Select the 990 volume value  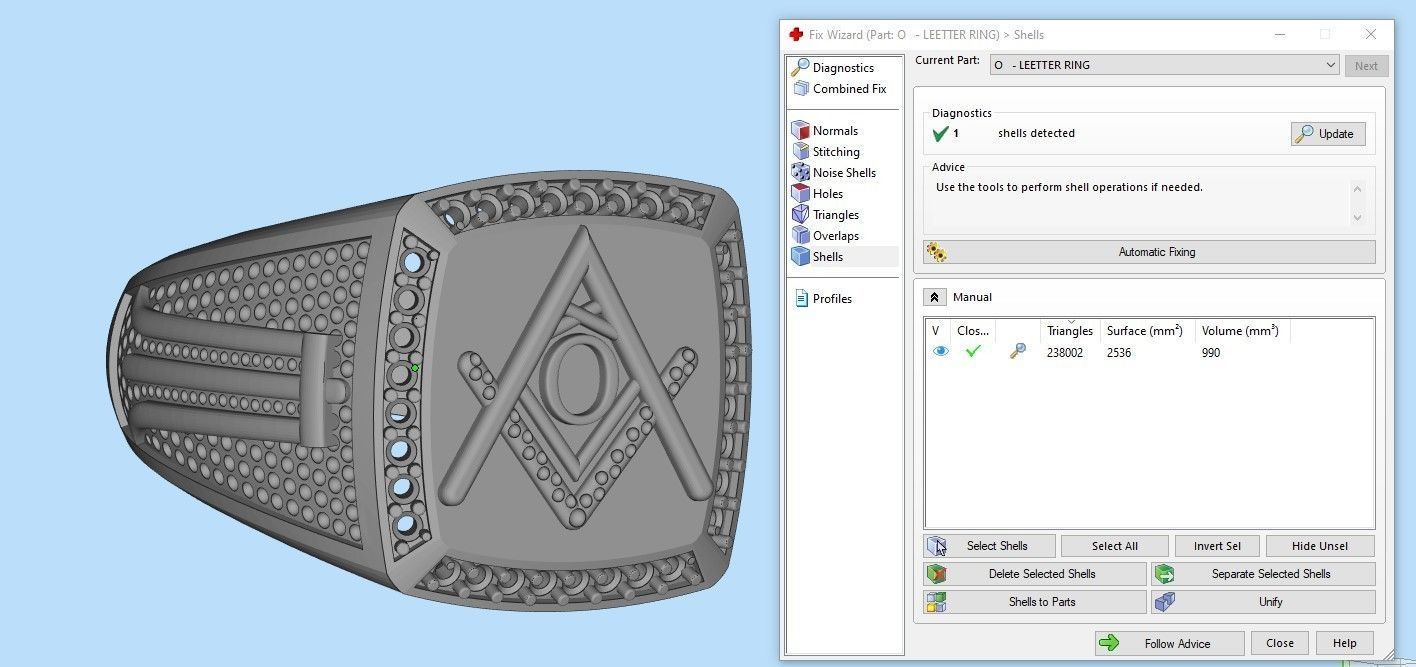pyautogui.click(x=1211, y=353)
